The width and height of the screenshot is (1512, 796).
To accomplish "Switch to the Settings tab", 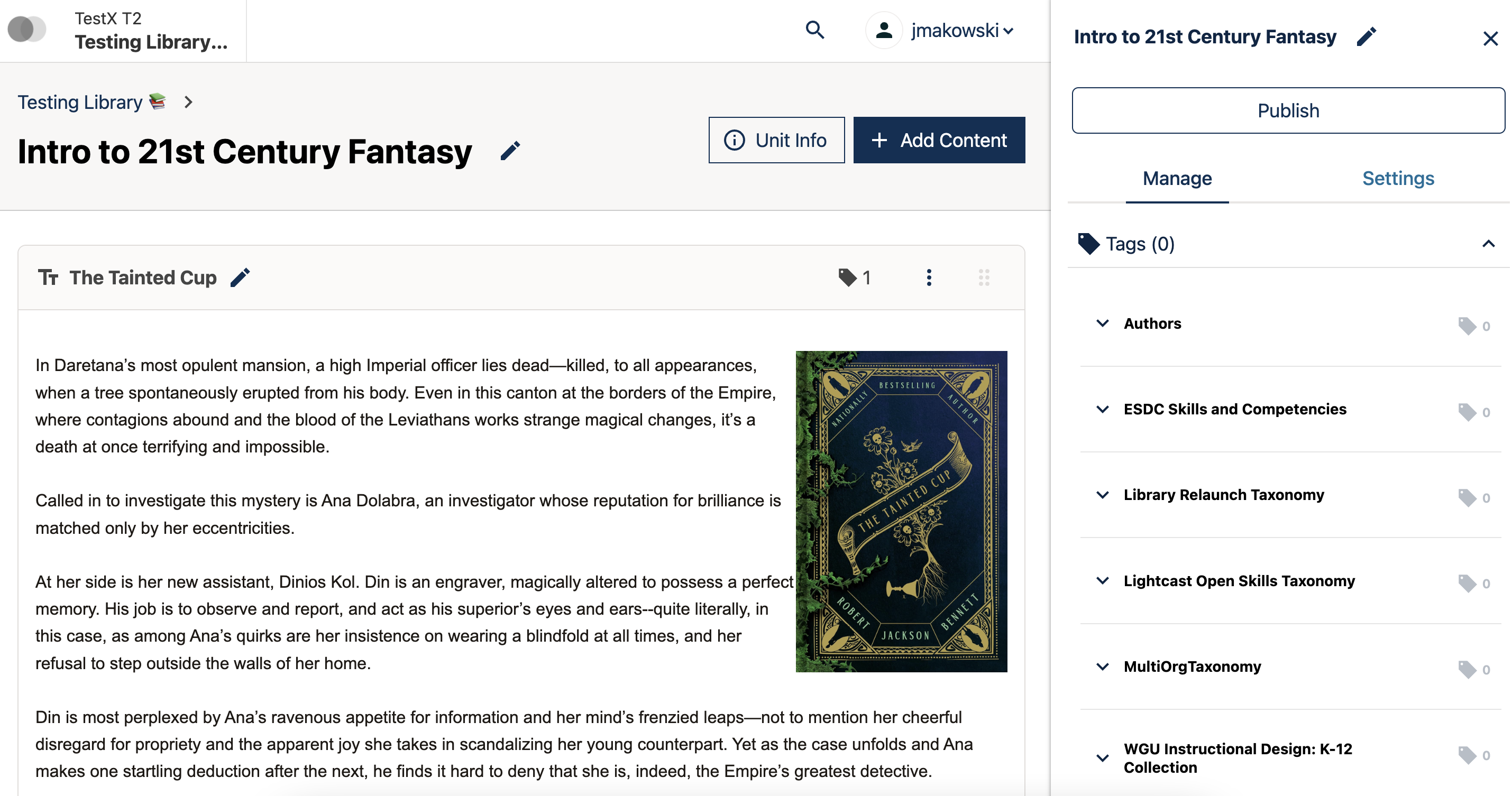I will (x=1398, y=178).
